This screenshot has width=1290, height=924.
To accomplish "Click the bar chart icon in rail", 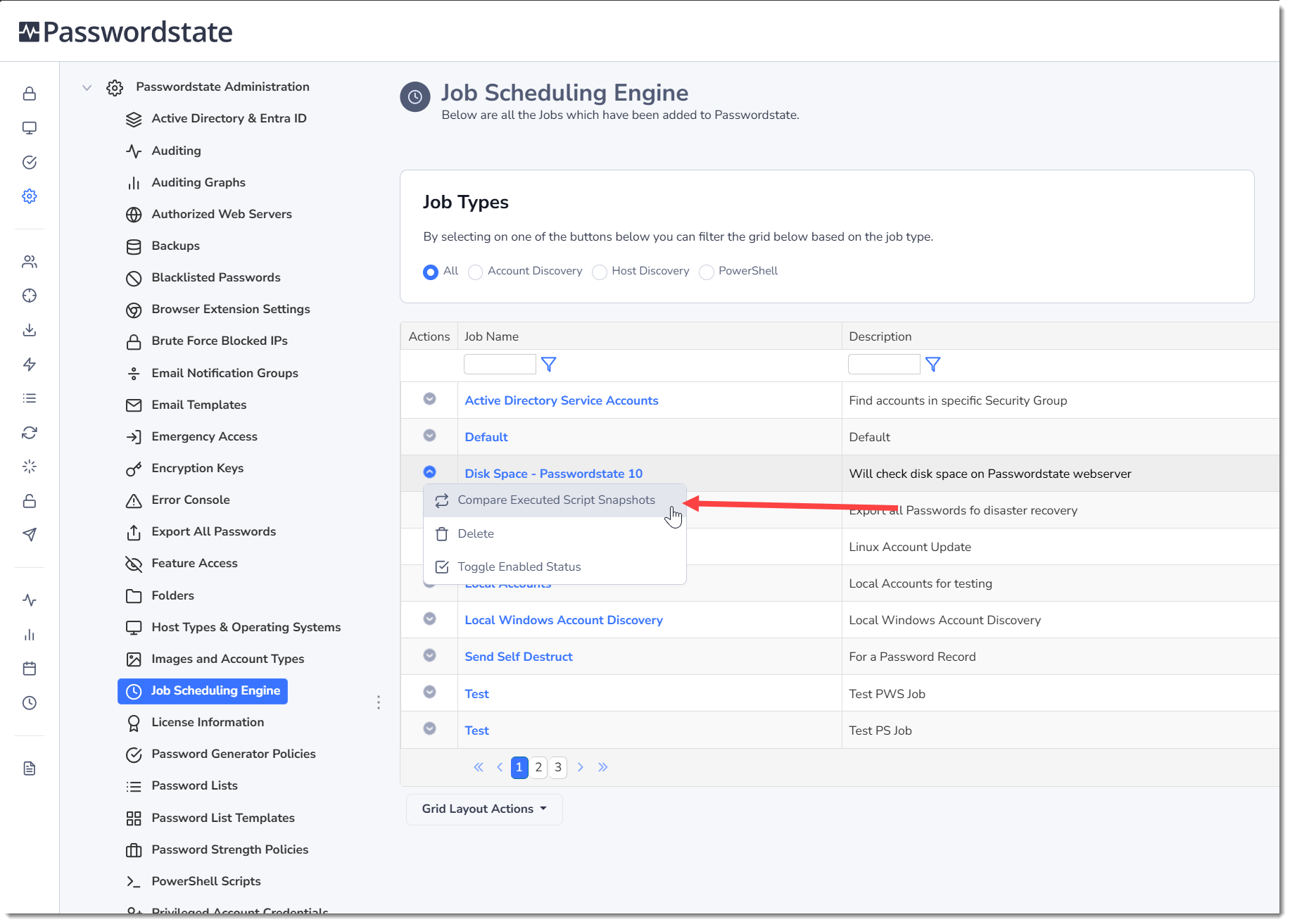I will pos(30,635).
